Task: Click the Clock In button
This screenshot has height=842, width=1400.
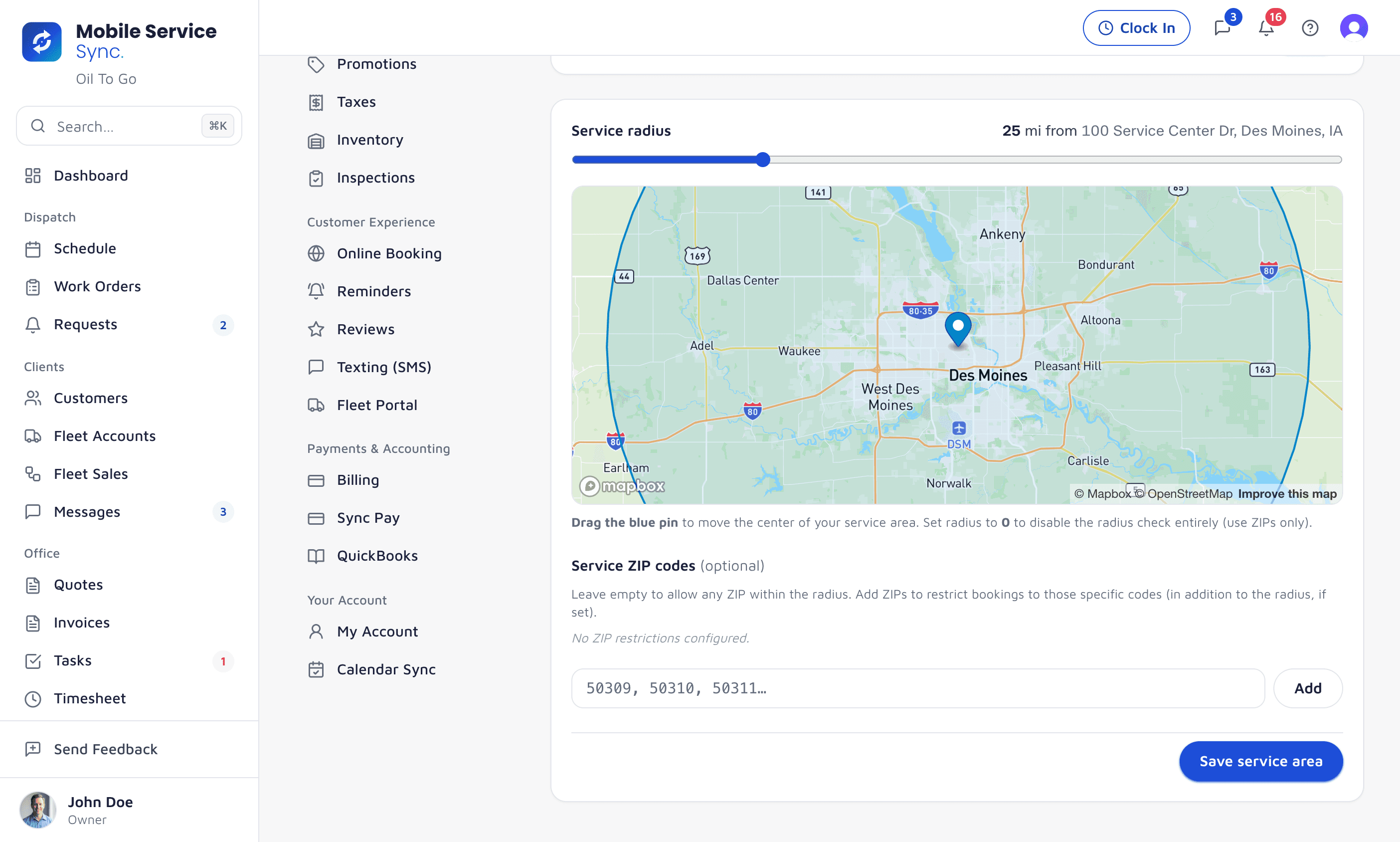Action: [x=1136, y=28]
